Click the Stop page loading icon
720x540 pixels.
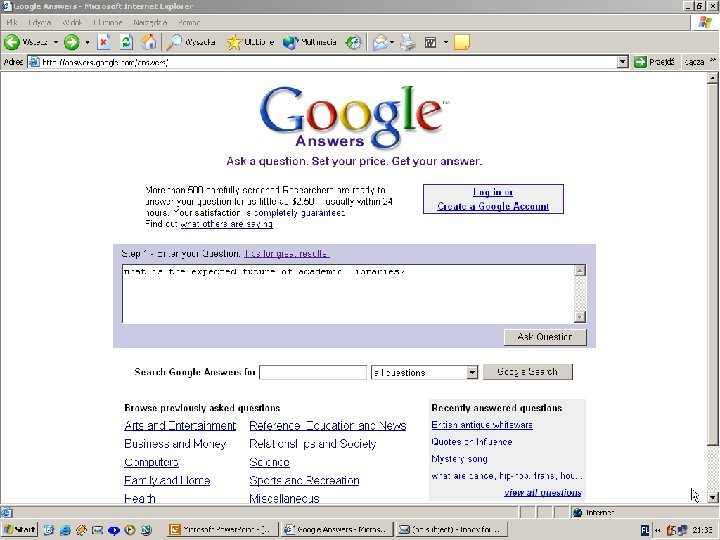coord(104,42)
